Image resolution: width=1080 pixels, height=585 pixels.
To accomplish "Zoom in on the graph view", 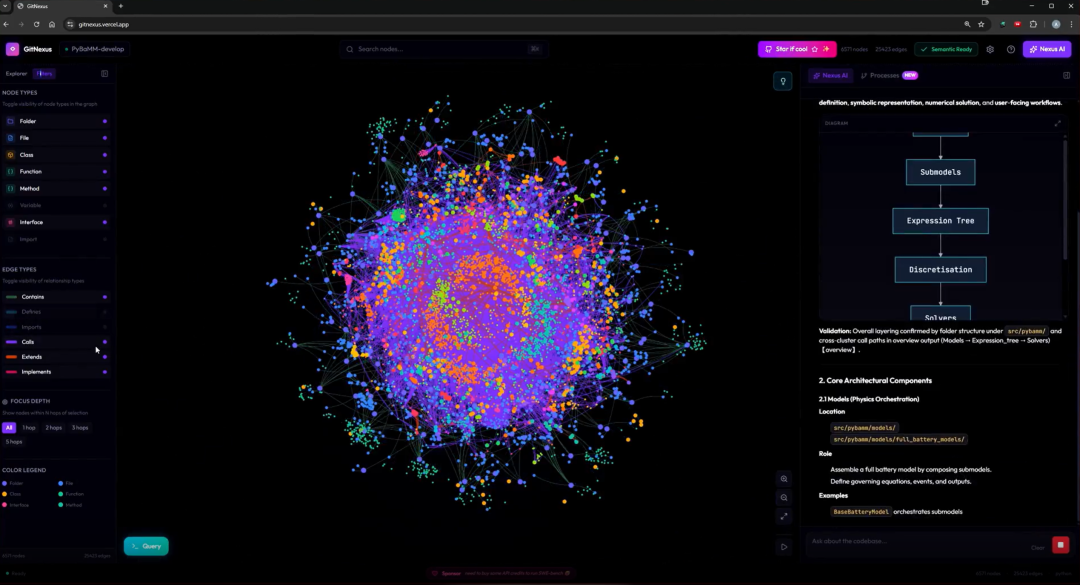I will pyautogui.click(x=784, y=479).
